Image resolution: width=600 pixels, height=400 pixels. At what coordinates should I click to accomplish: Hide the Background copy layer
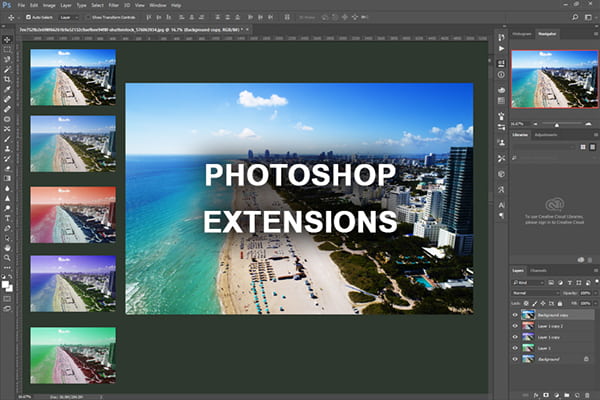(x=515, y=315)
